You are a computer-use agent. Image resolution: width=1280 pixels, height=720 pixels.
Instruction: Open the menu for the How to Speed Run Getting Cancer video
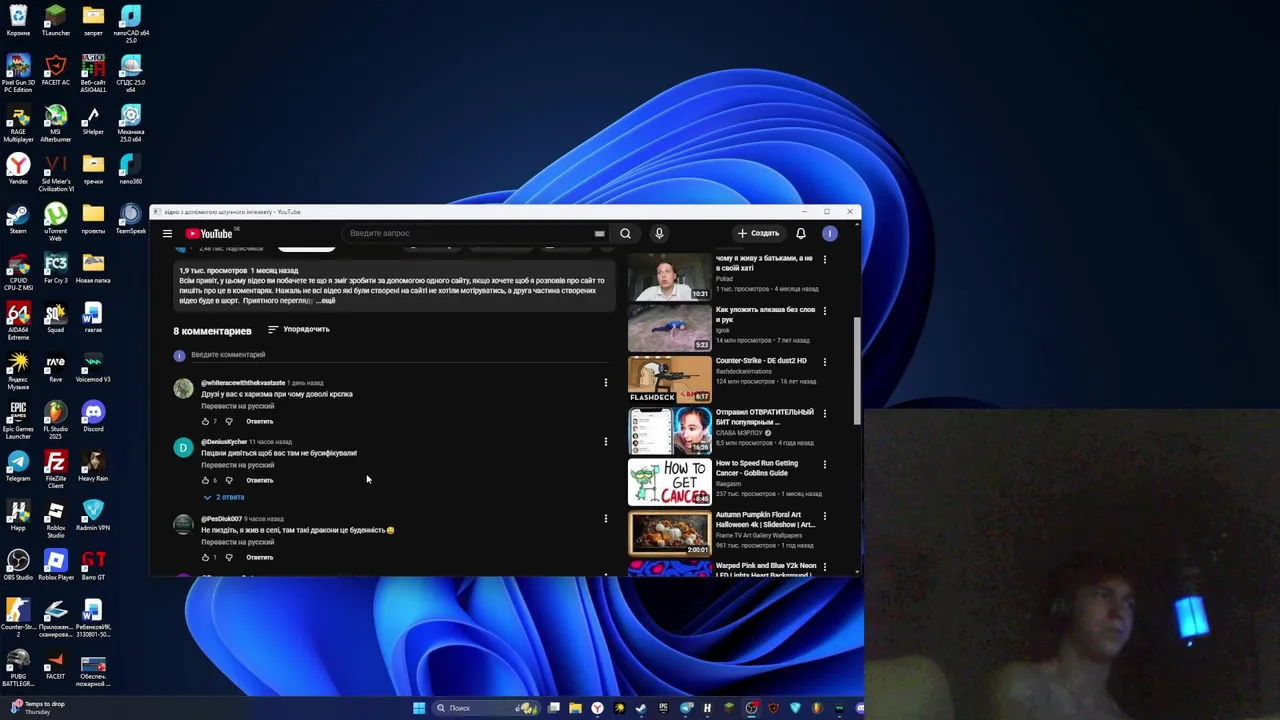click(x=825, y=464)
